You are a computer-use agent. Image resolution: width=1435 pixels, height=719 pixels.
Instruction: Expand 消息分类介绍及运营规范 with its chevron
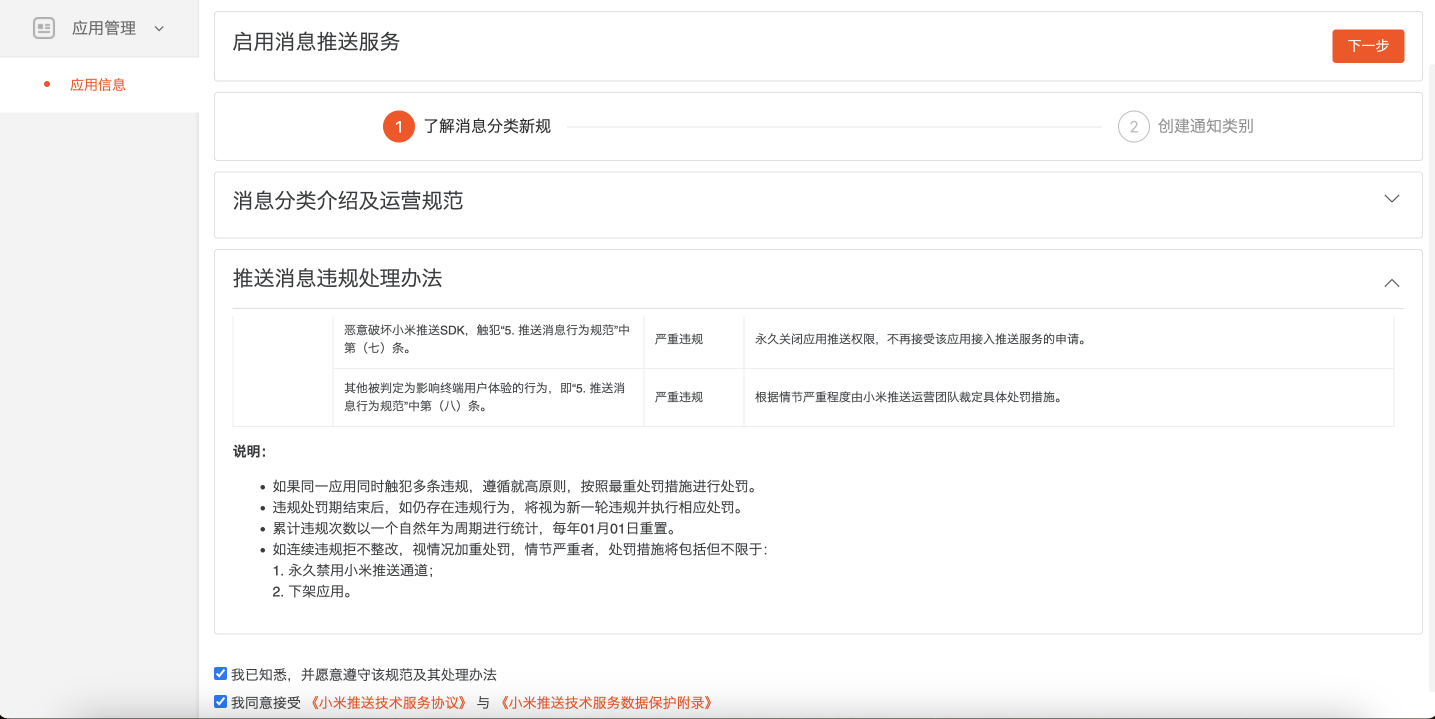pyautogui.click(x=1391, y=199)
